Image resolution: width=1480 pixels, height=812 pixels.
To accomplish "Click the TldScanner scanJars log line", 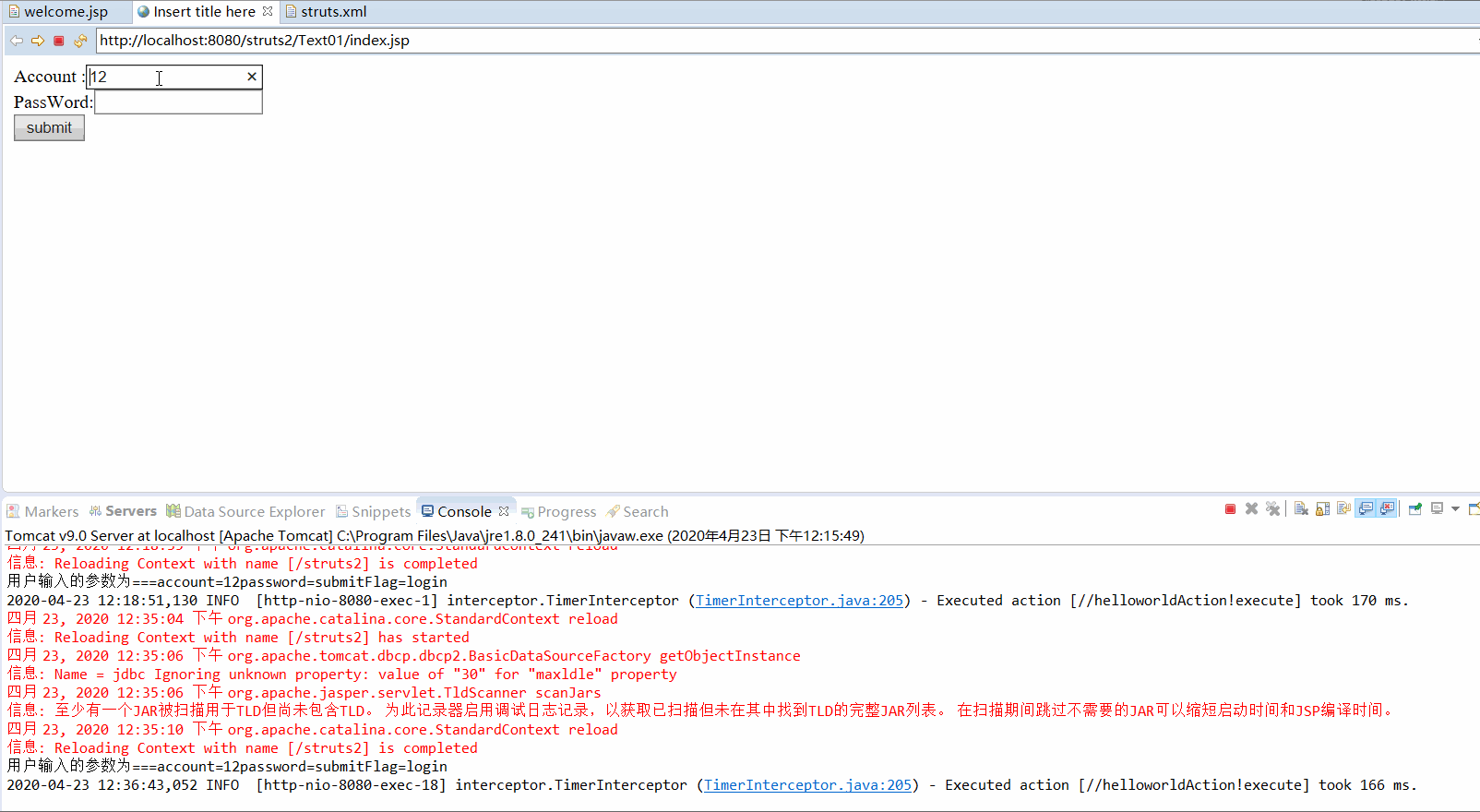I will tap(304, 693).
